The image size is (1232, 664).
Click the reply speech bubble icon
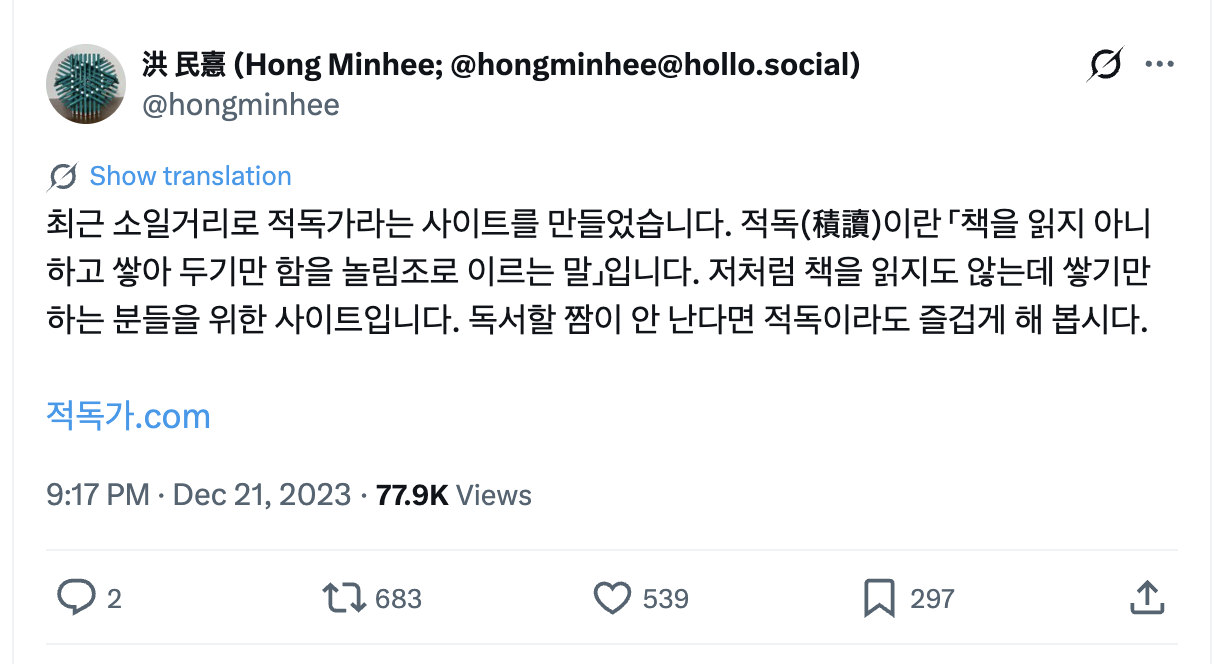pyautogui.click(x=75, y=598)
